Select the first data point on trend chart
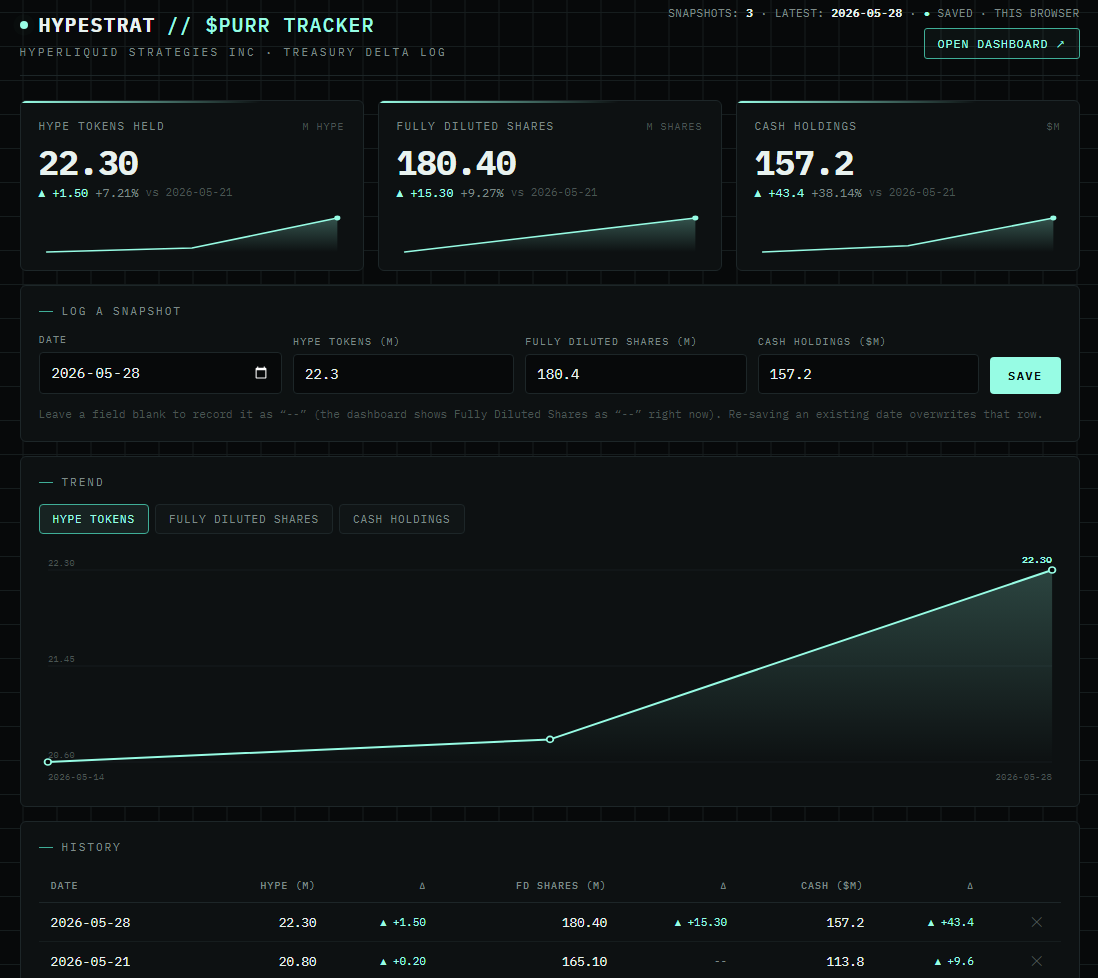1098x978 pixels. click(x=48, y=762)
